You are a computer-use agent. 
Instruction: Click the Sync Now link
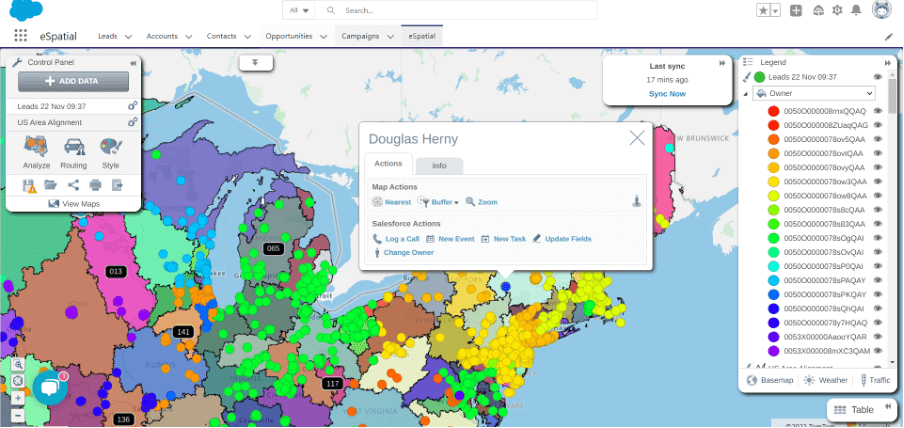(x=667, y=93)
